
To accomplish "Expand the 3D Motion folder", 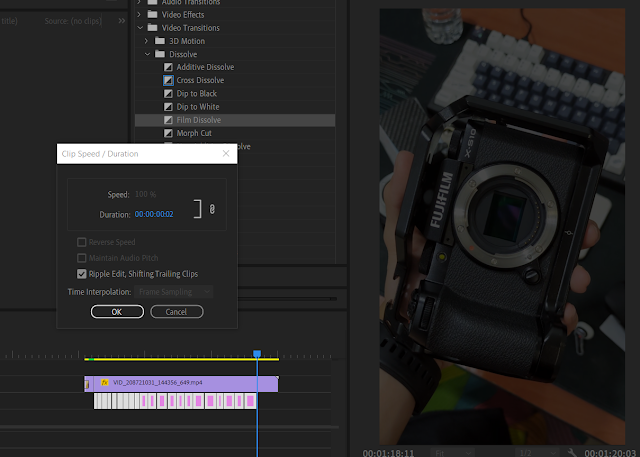I will [x=146, y=41].
